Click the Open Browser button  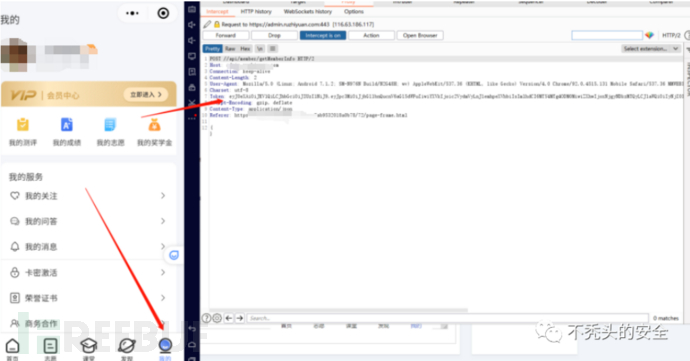(x=420, y=35)
